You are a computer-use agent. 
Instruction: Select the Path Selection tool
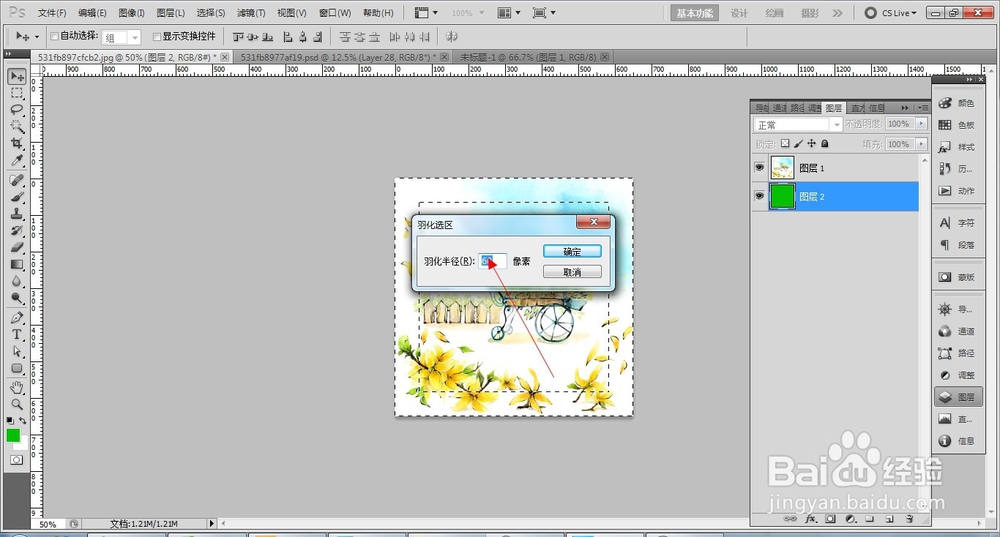click(x=17, y=351)
